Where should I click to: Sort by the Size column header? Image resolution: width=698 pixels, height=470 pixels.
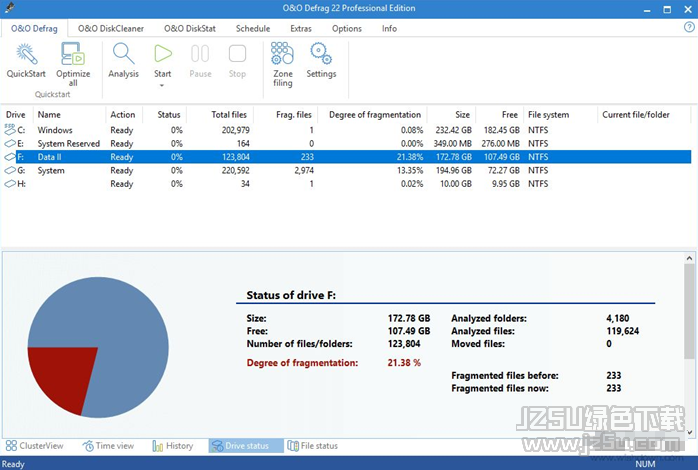pyautogui.click(x=462, y=114)
